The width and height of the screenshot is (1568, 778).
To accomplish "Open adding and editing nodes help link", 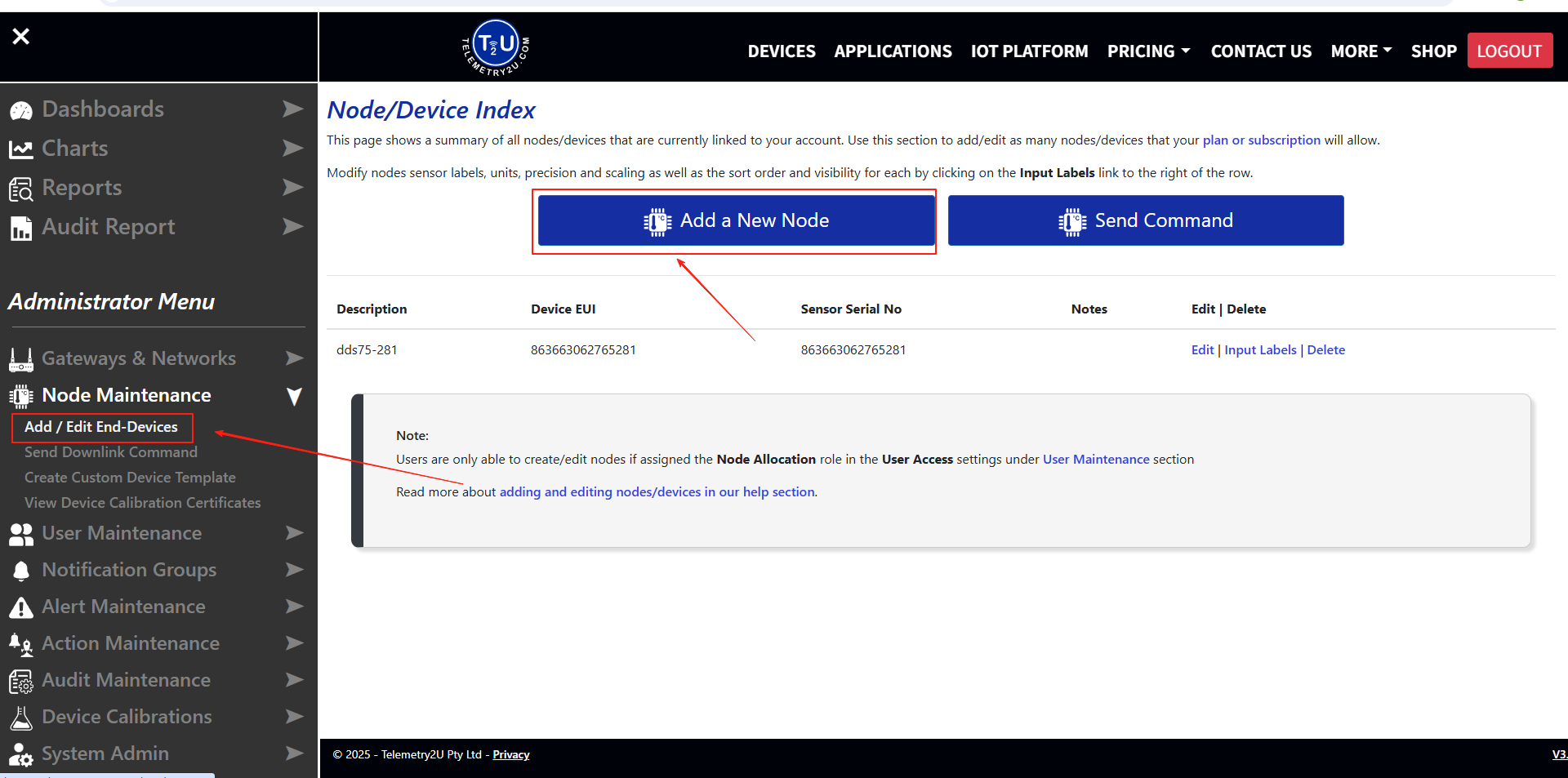I will click(657, 492).
